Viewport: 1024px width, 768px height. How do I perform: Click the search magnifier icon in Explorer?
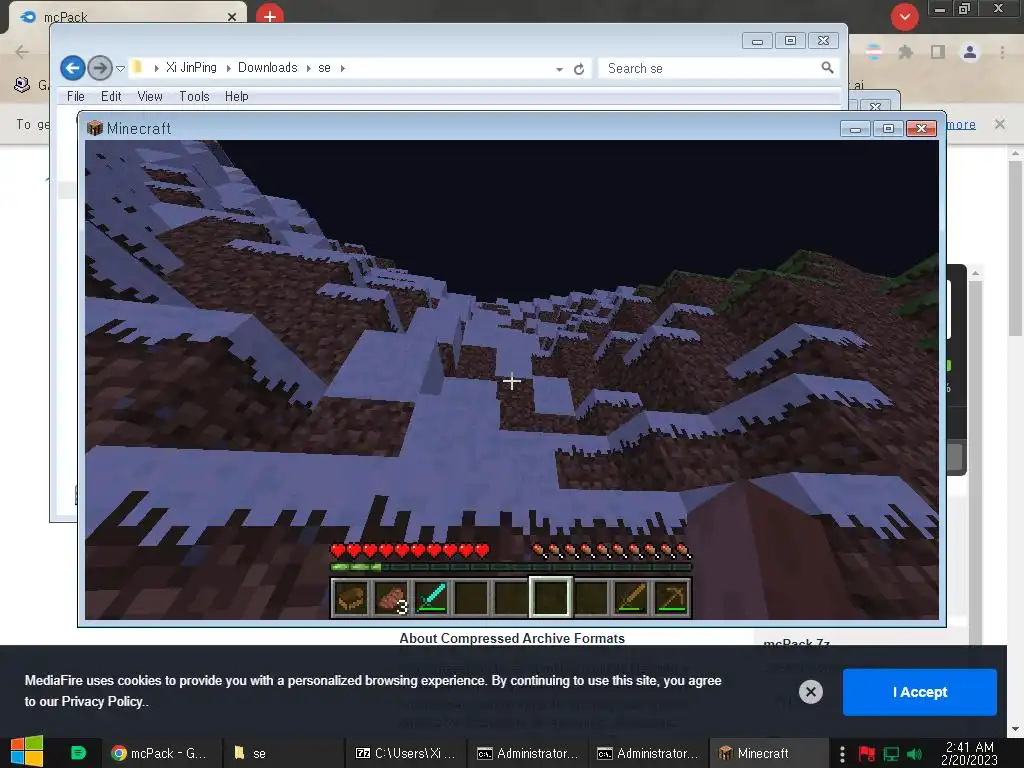(827, 67)
